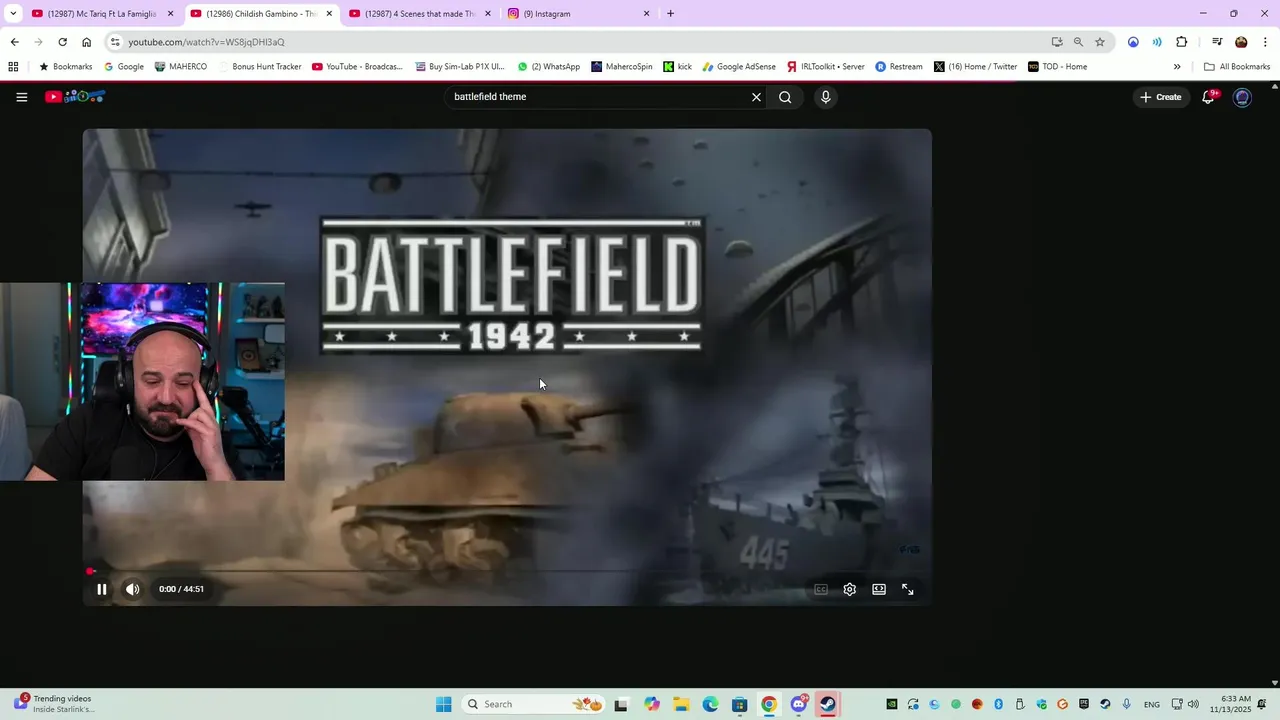
Task: Mute the video with the volume icon
Action: pyautogui.click(x=132, y=589)
